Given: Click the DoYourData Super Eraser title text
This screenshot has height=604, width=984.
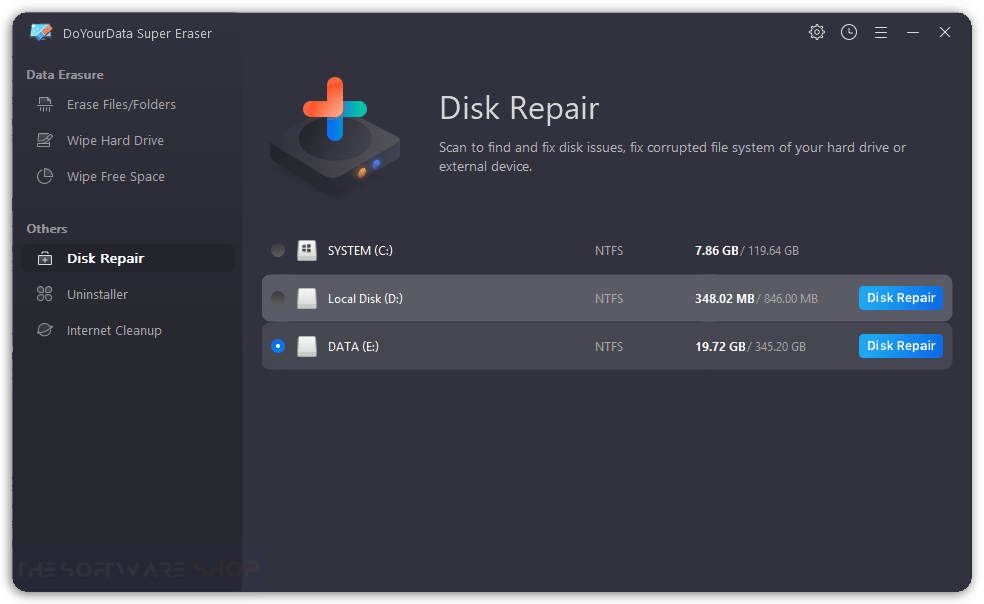Looking at the screenshot, I should click(x=137, y=33).
